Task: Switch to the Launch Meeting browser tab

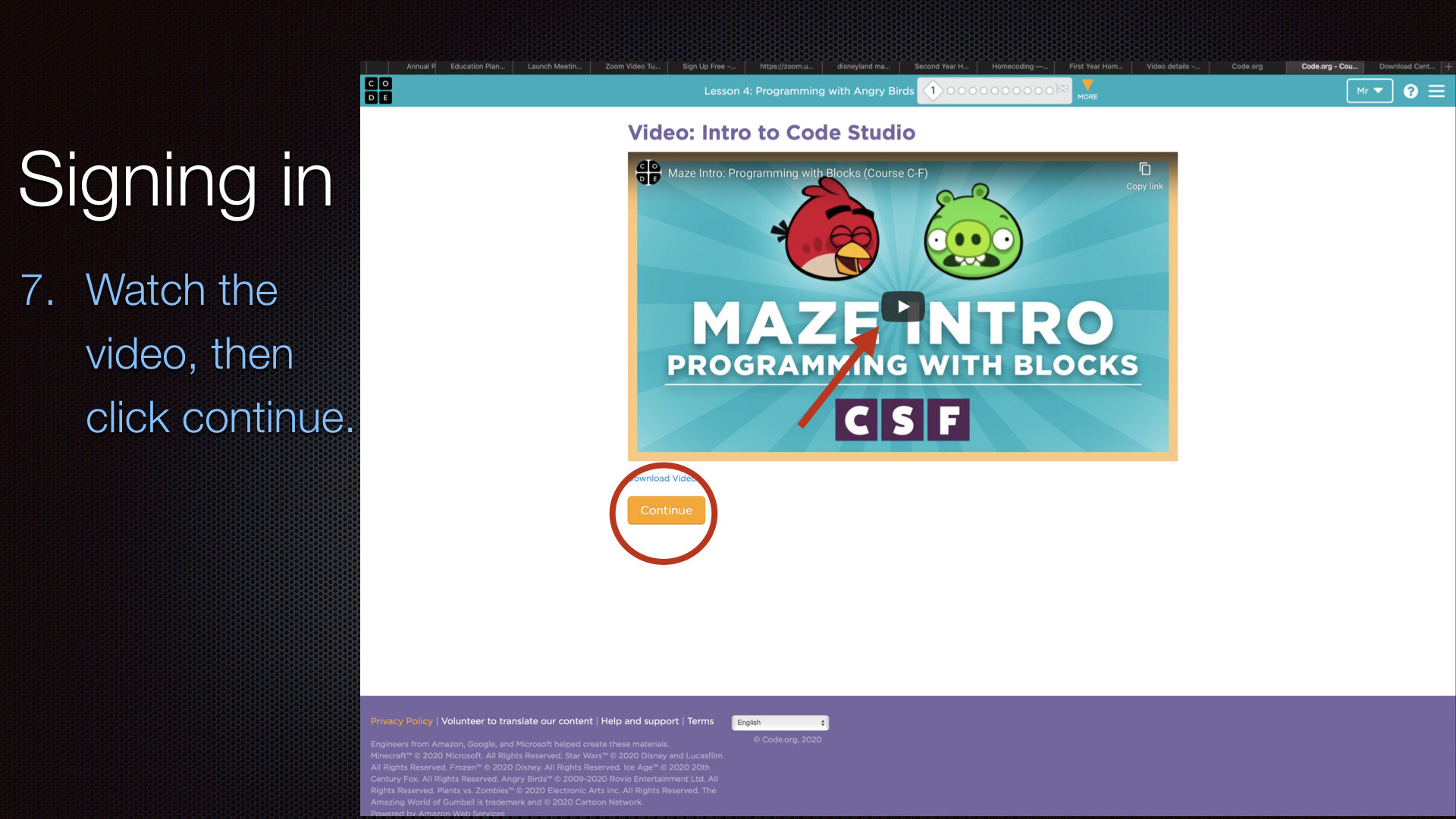Action: click(554, 67)
